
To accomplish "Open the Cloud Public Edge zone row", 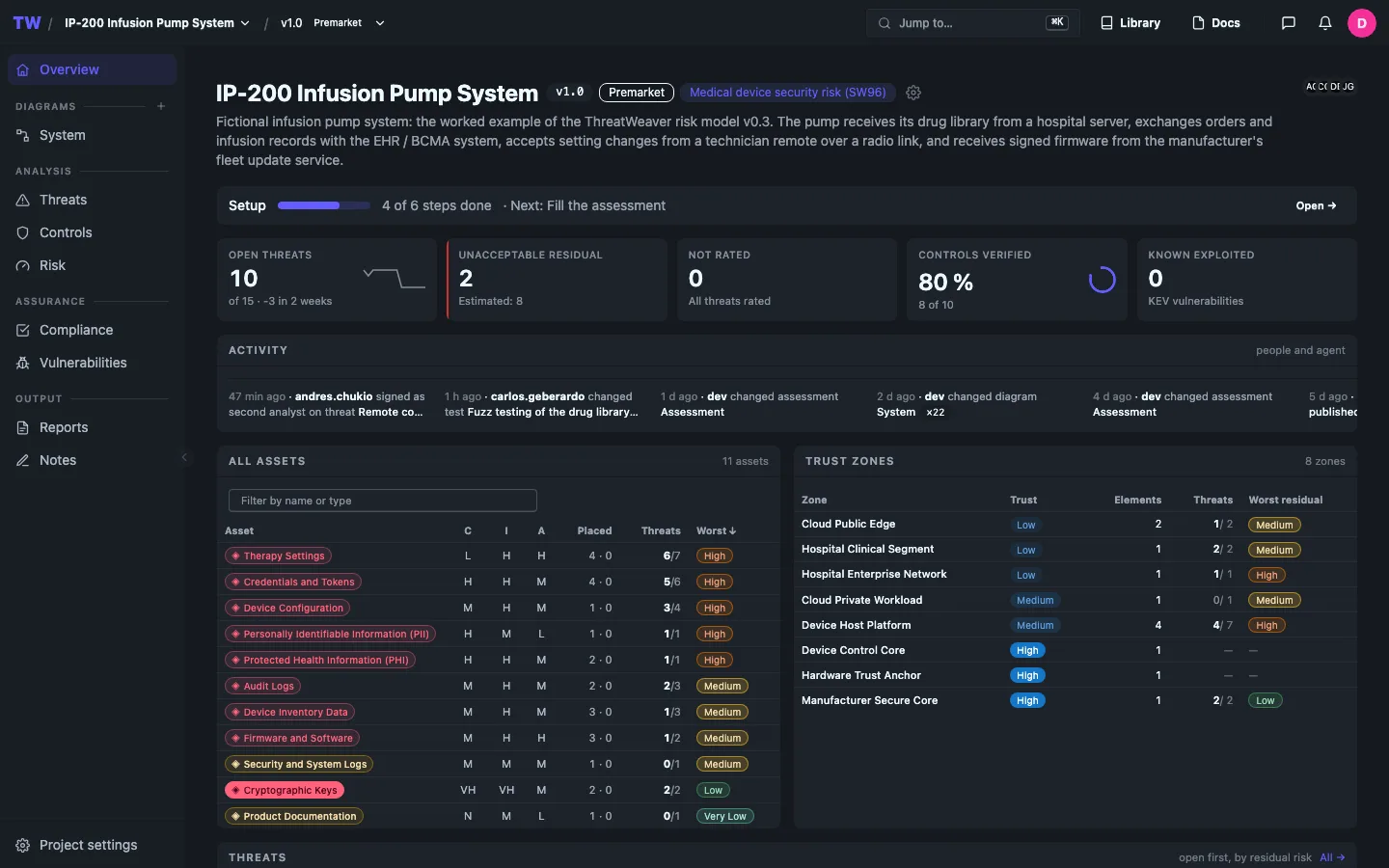I will 1075,525.
